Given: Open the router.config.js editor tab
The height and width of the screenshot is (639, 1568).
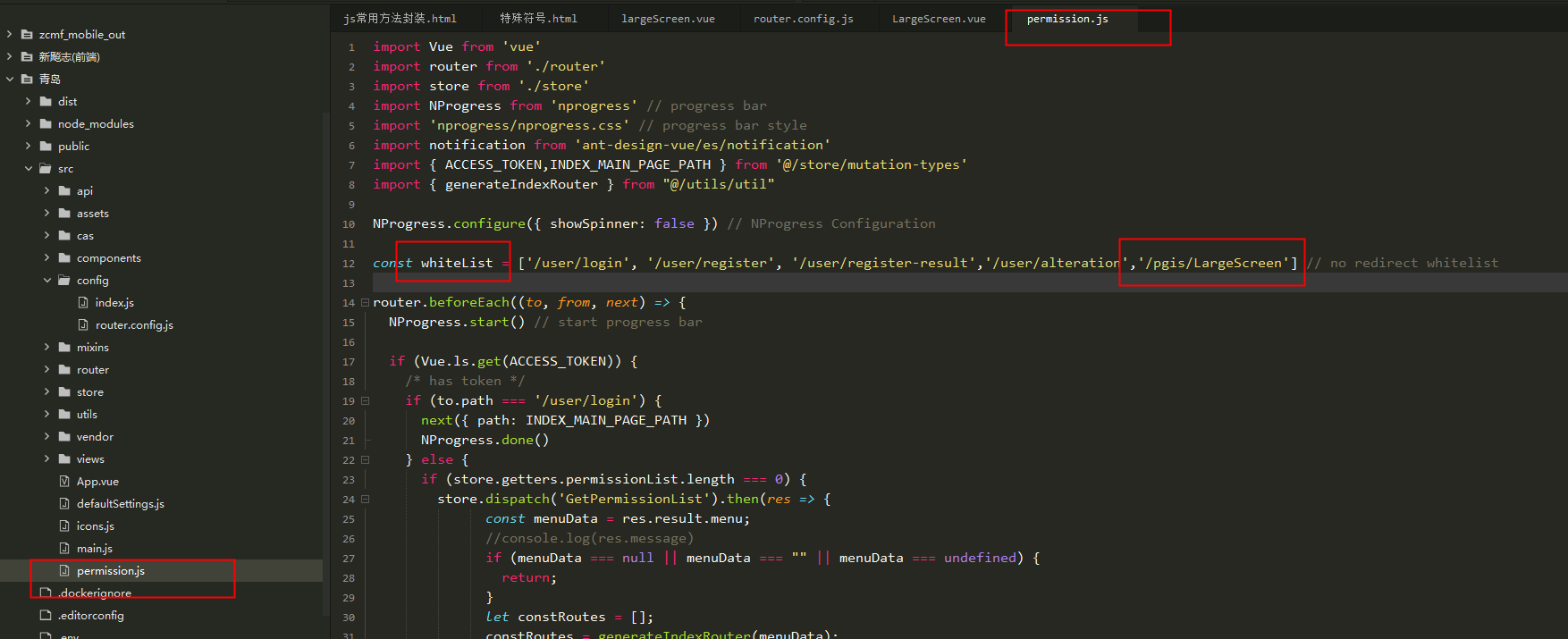Looking at the screenshot, I should pyautogui.click(x=803, y=18).
